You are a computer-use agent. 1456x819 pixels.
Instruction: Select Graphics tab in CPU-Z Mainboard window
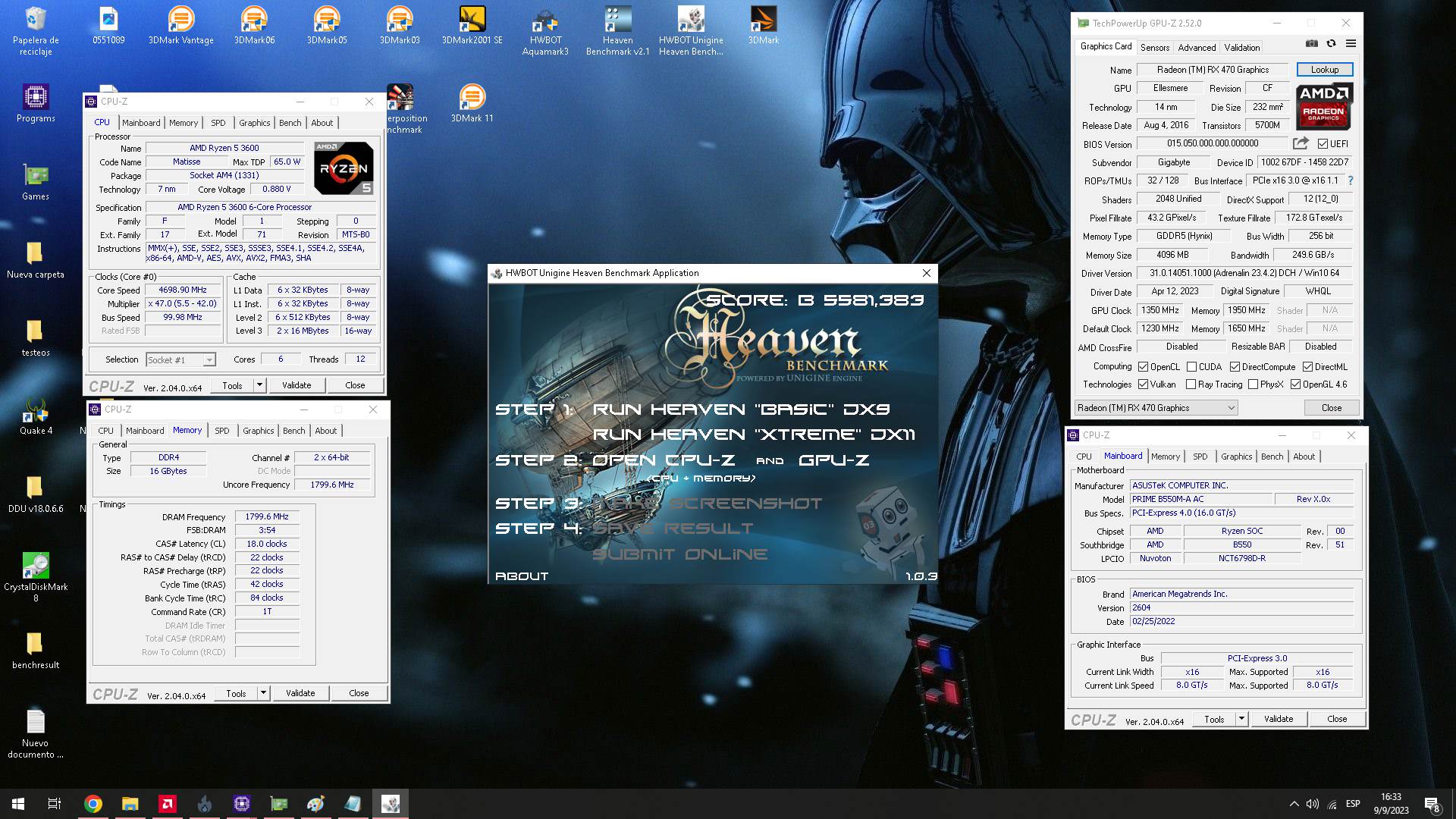pos(1236,457)
